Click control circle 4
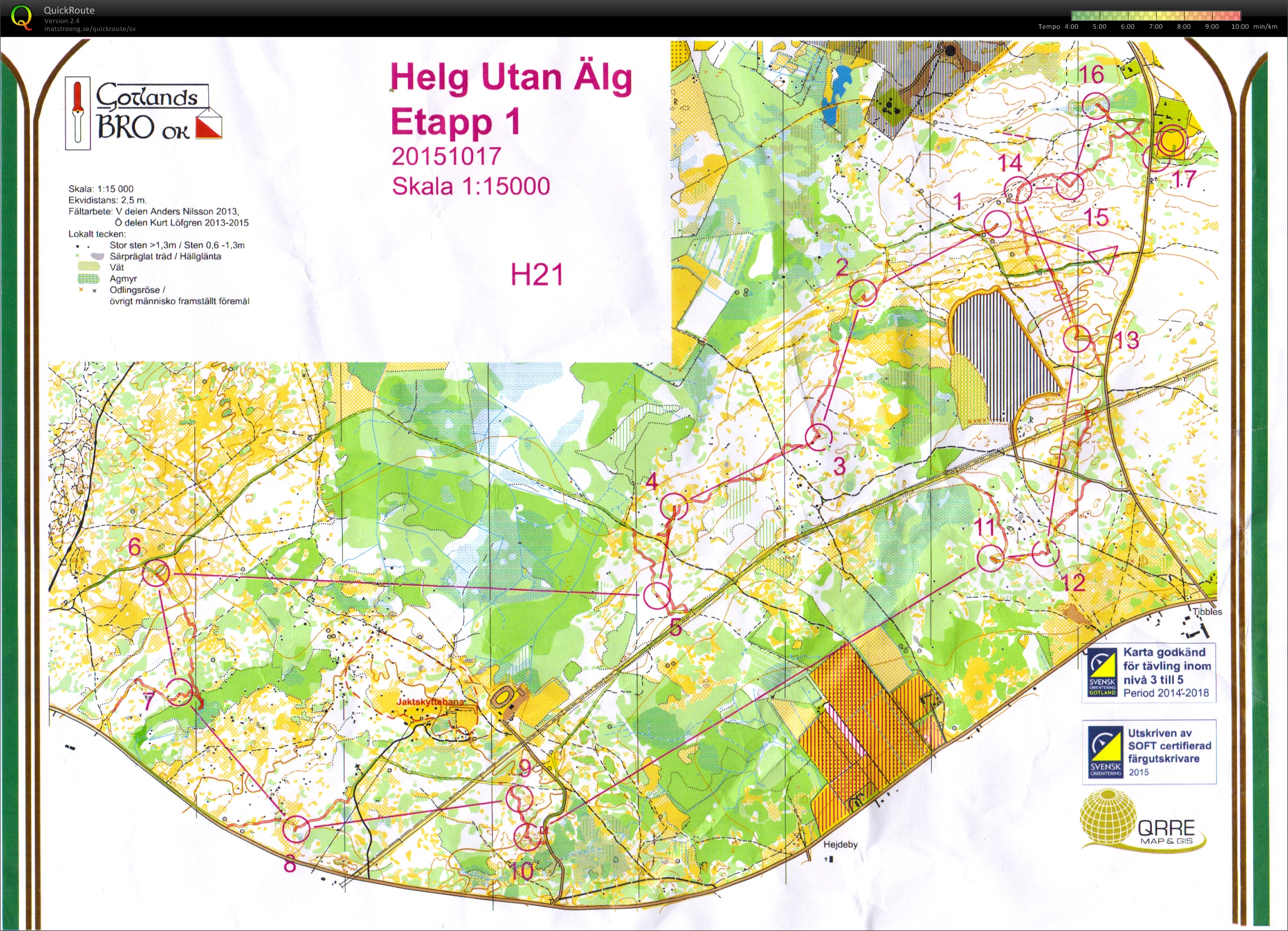 tap(674, 505)
